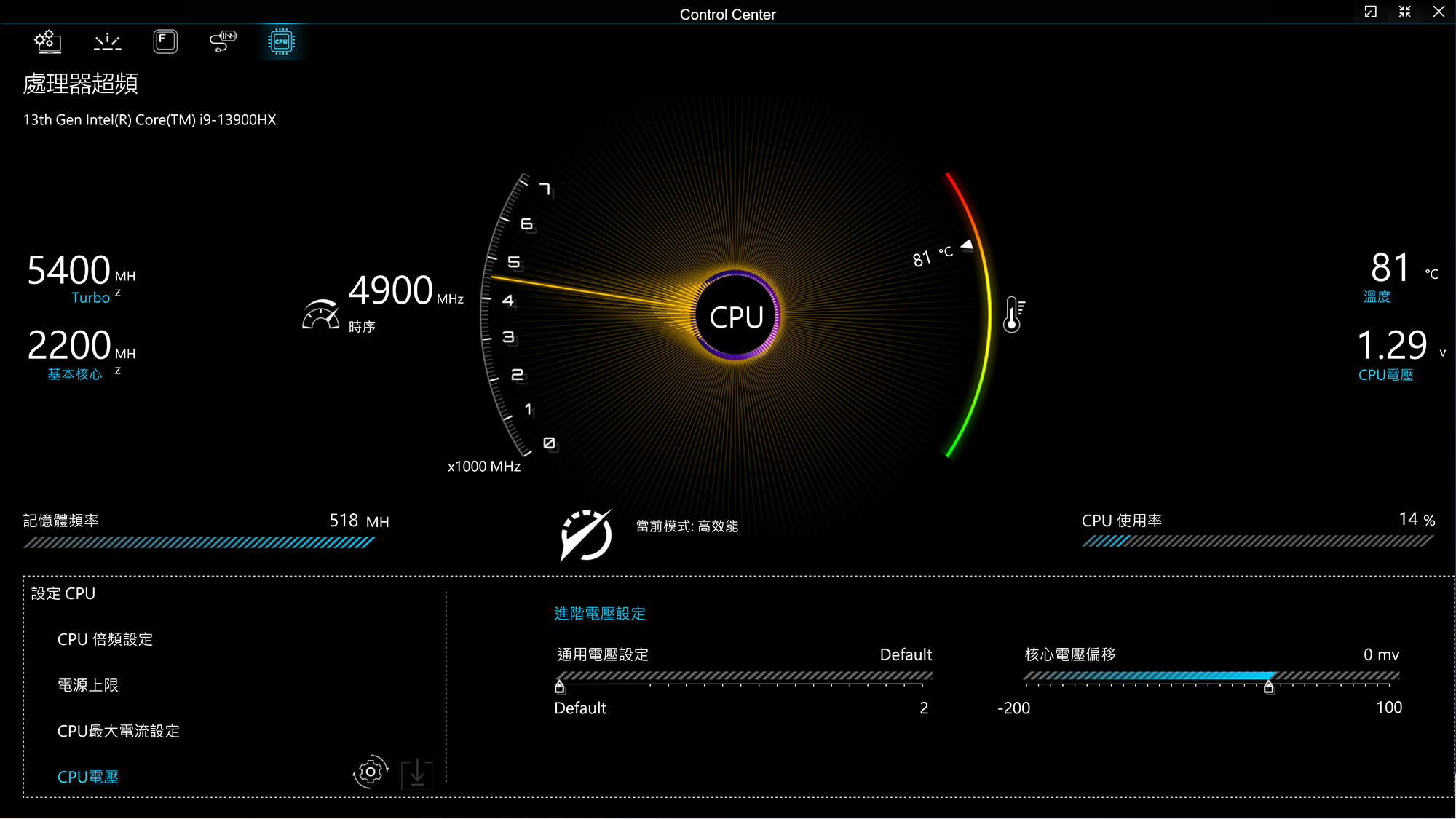This screenshot has height=819, width=1456.
Task: Open CPU 倍頻設定 menu item
Action: tap(105, 639)
